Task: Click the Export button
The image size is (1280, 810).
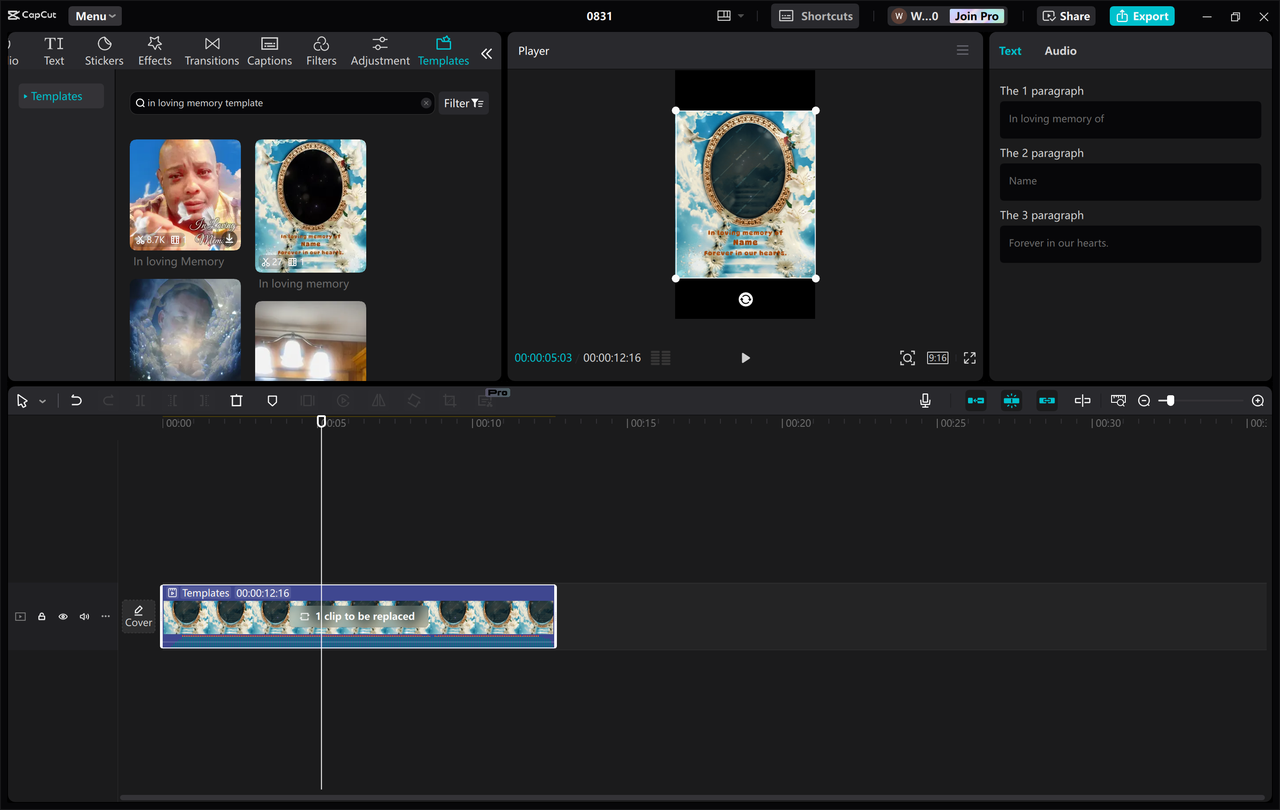Action: pos(1141,15)
